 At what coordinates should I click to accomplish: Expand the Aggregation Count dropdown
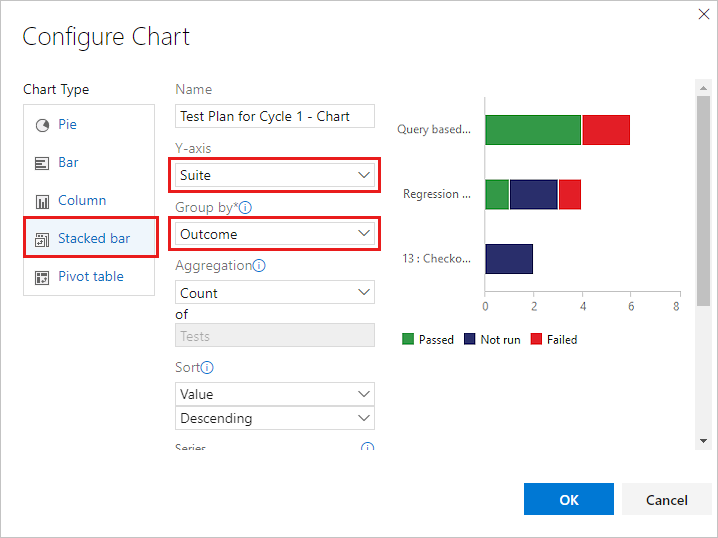275,293
